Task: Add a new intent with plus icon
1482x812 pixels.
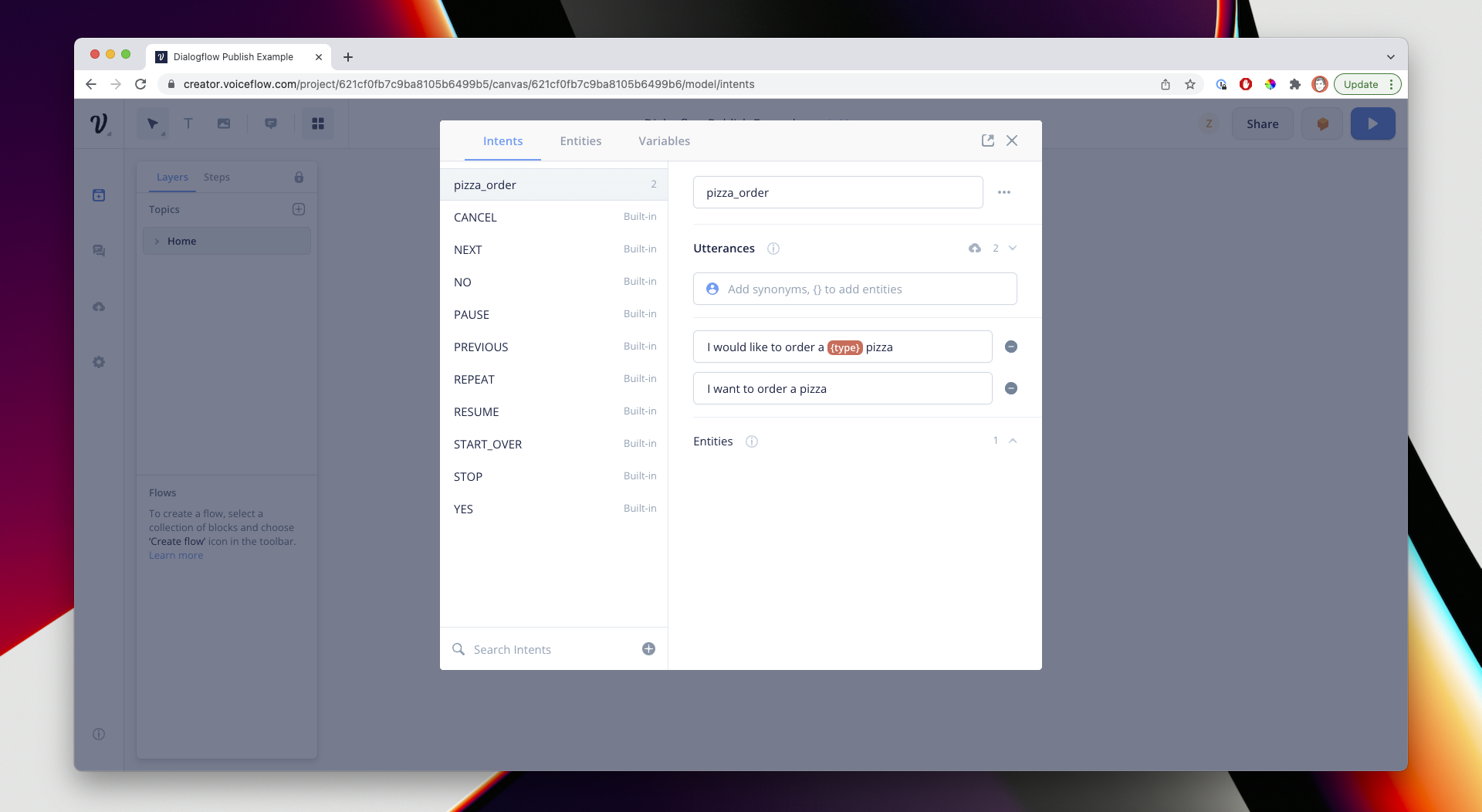Action: tap(648, 649)
